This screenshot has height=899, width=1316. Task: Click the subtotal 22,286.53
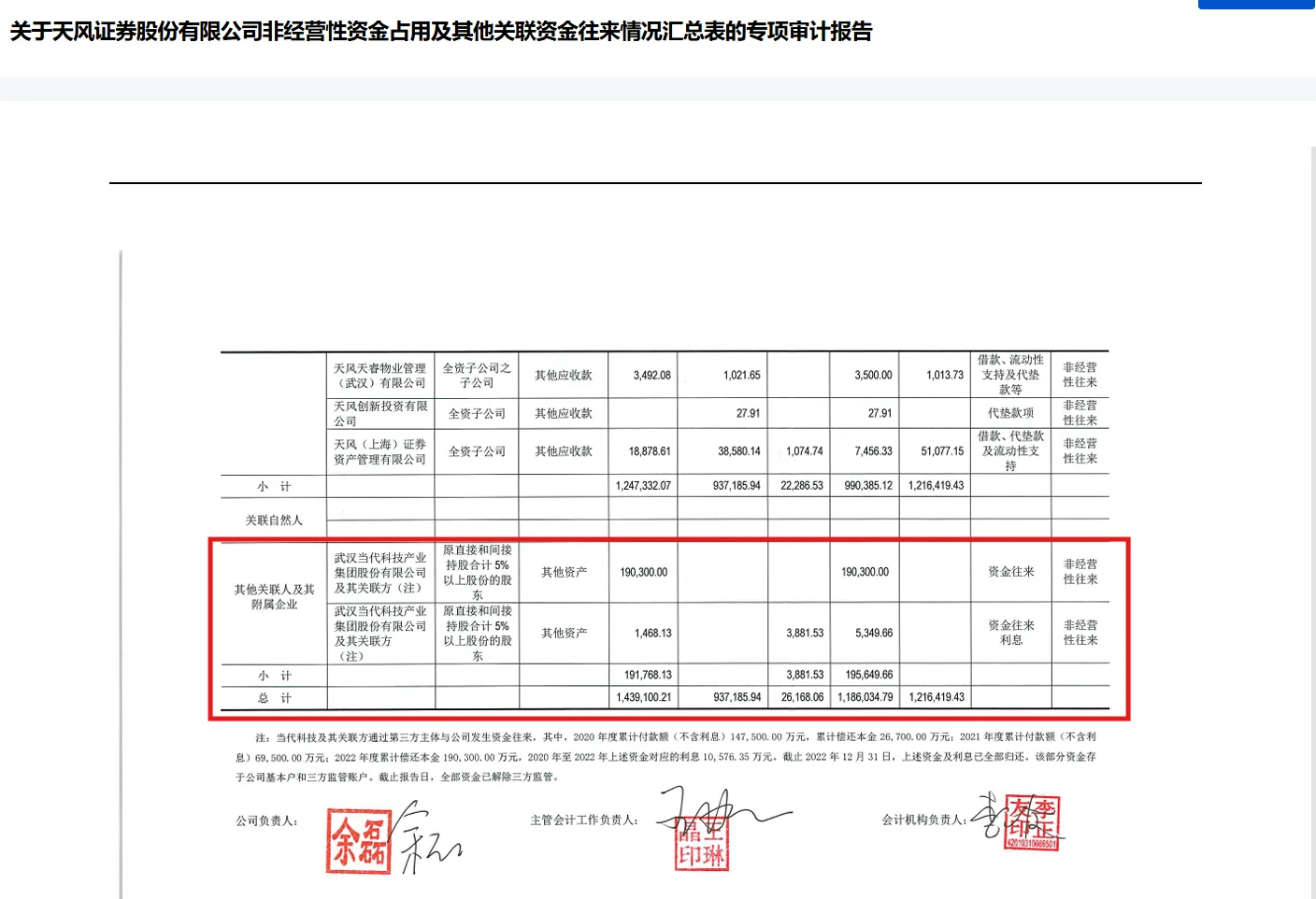pyautogui.click(x=802, y=486)
